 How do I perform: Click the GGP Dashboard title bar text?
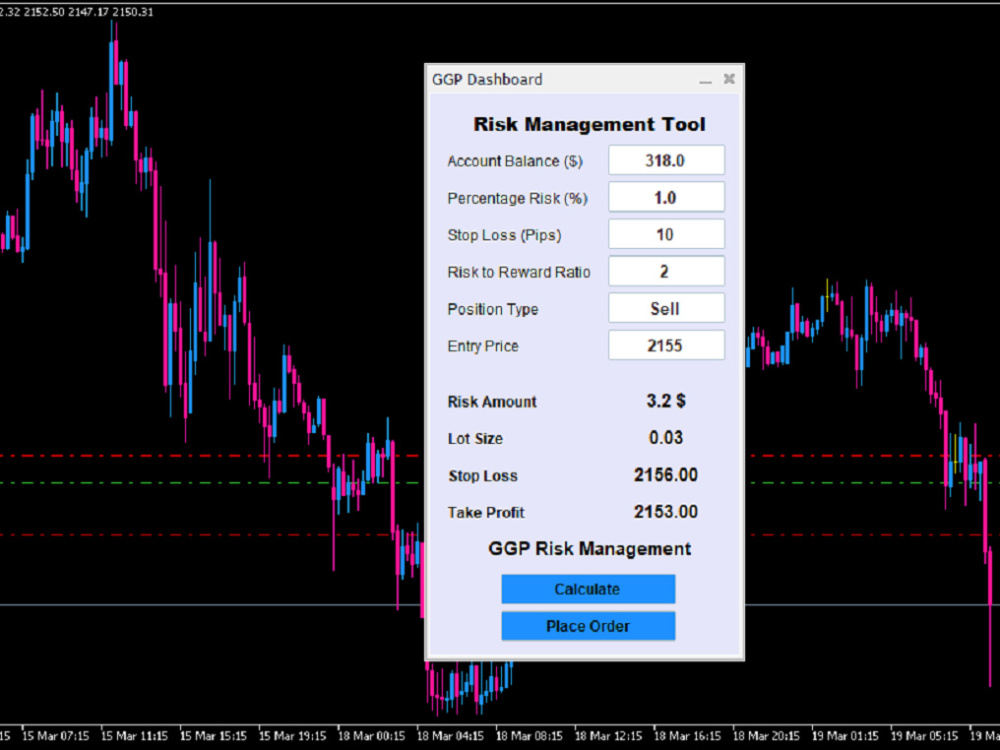point(487,80)
